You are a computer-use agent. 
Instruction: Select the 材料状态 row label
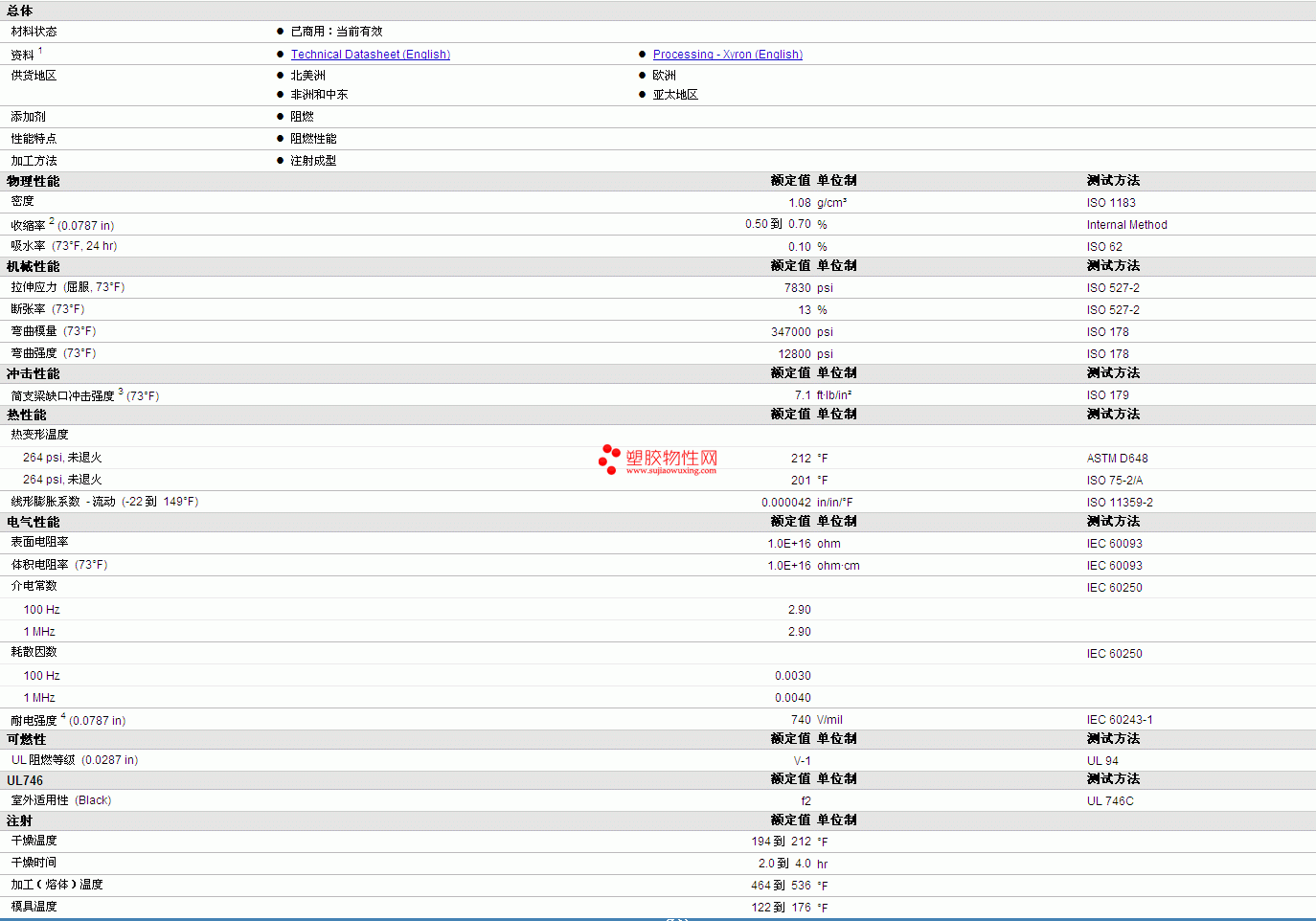click(34, 32)
